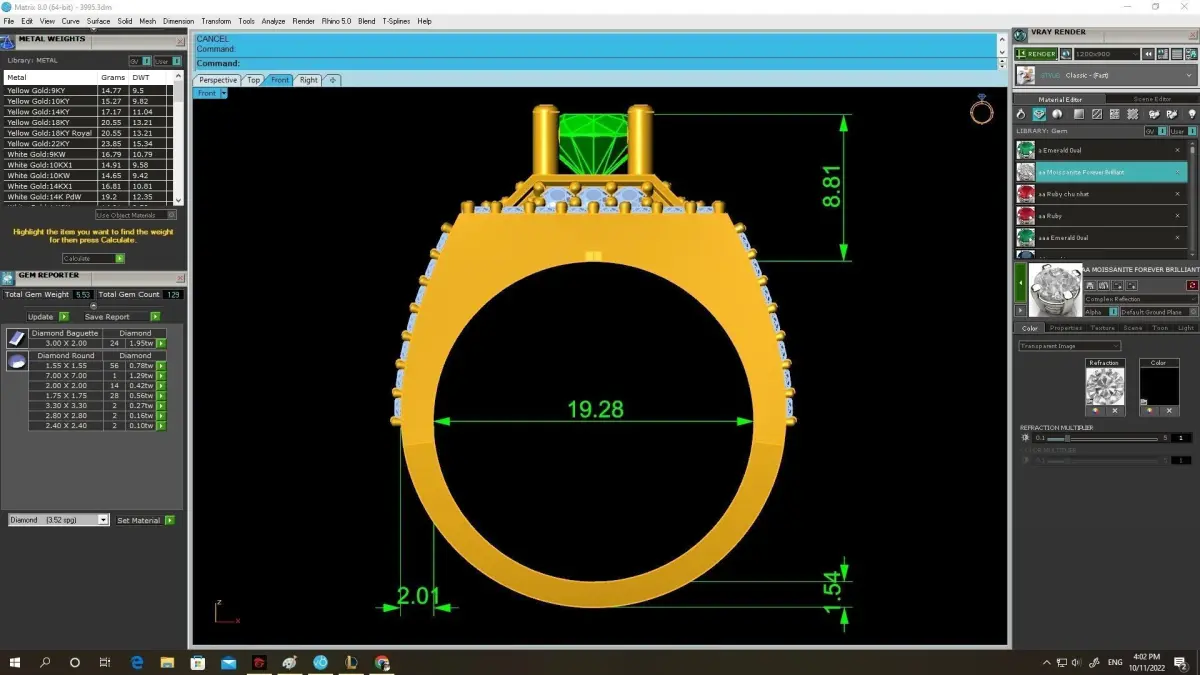This screenshot has height=675, width=1200.
Task: Toggle the User library switch in Vray panel
Action: (1181, 131)
